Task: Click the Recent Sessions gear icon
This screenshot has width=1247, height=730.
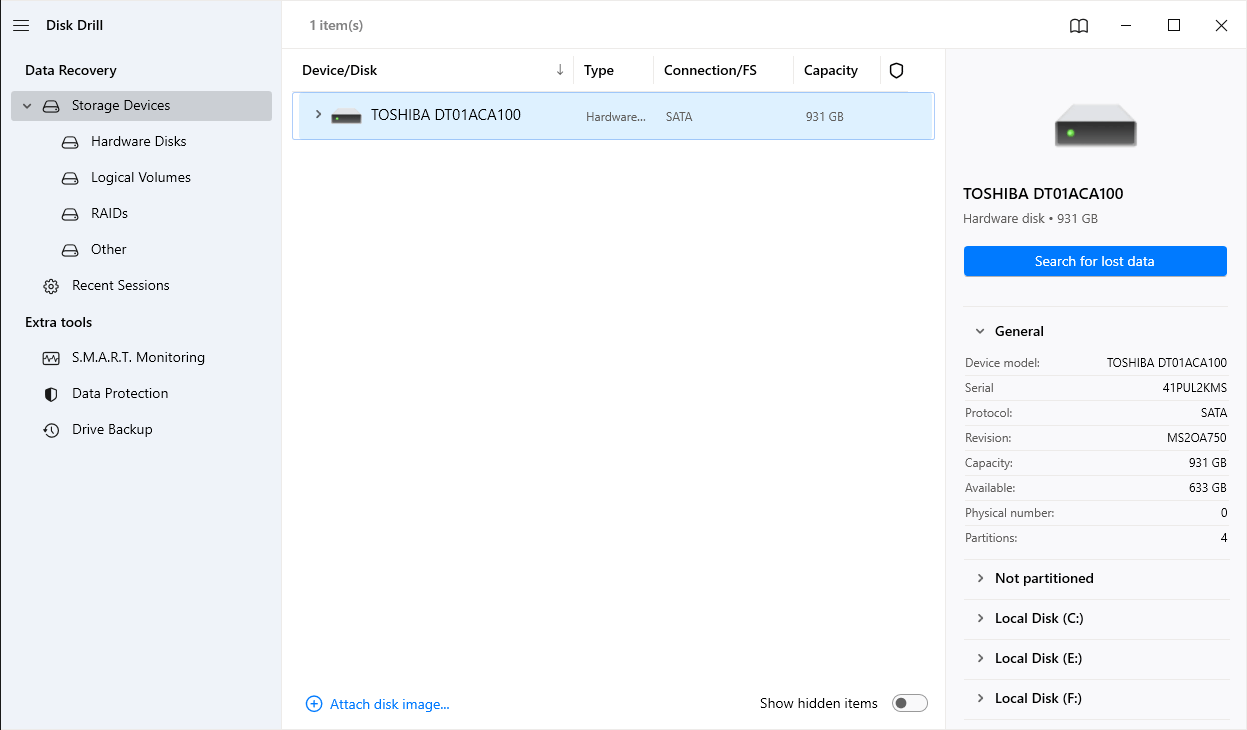Action: [x=51, y=286]
